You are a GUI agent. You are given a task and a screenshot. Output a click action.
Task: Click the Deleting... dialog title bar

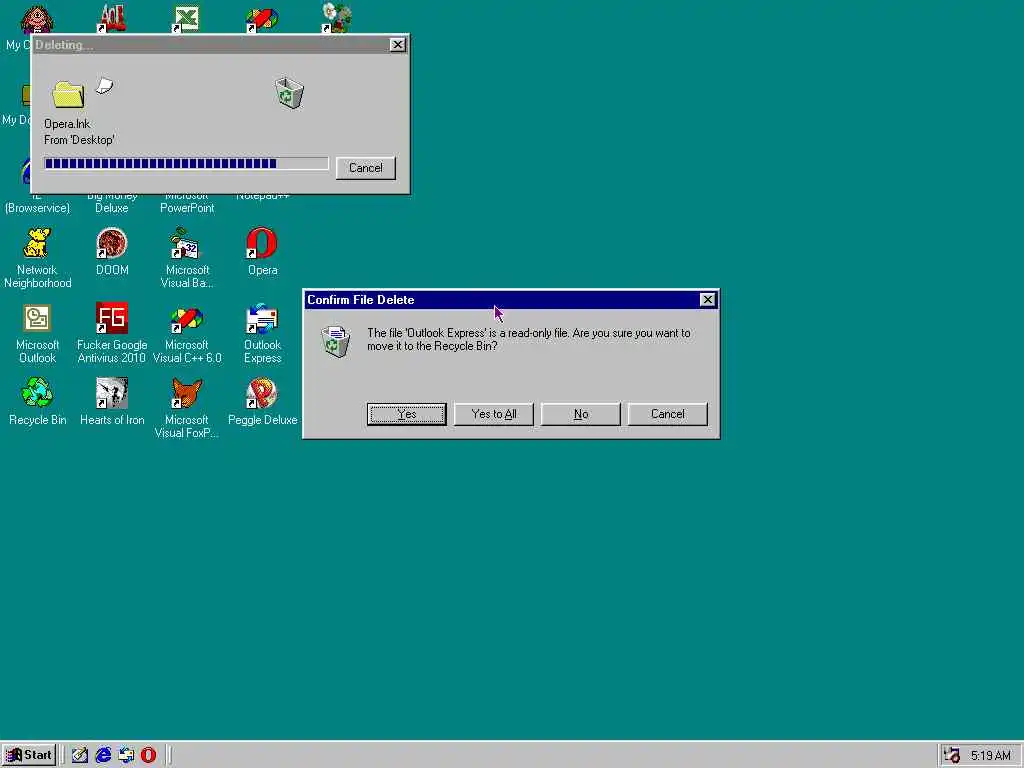[x=220, y=44]
